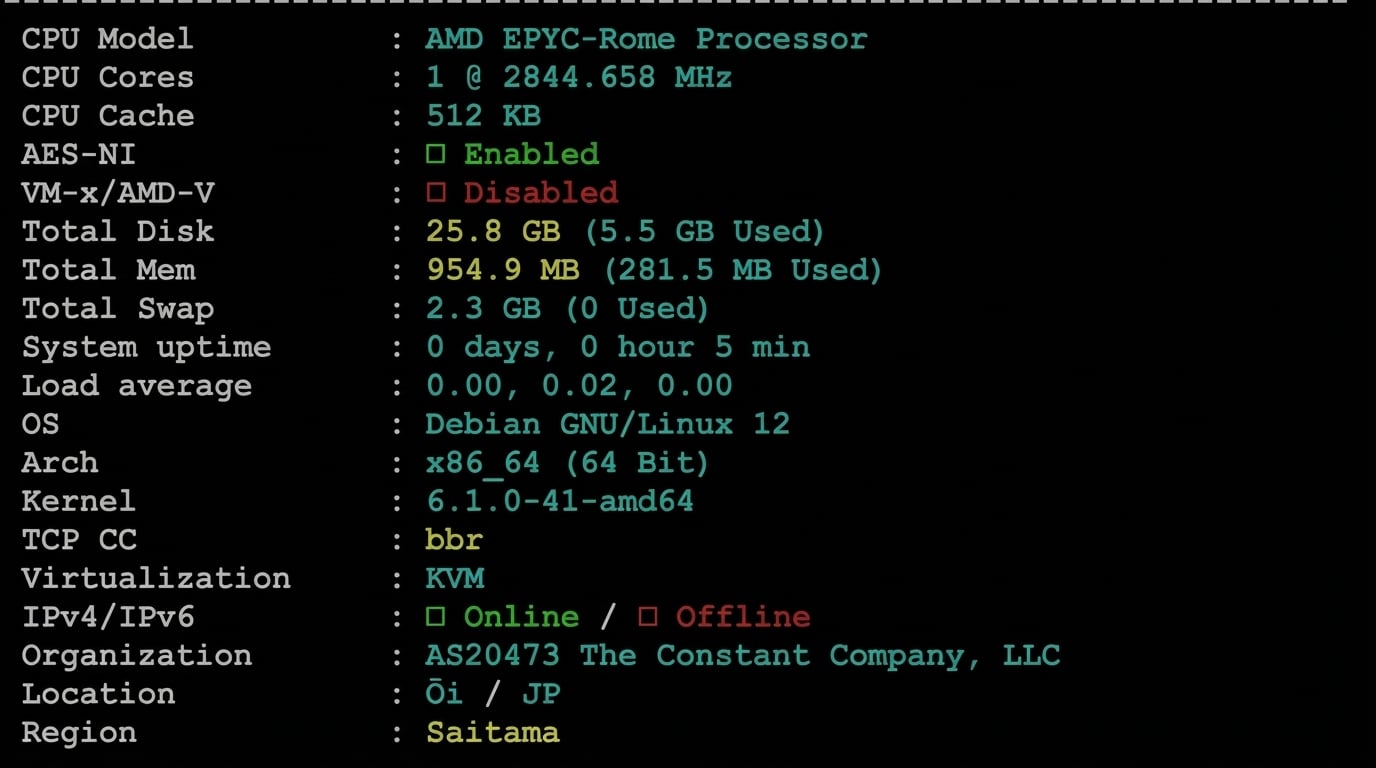Screen dimensions: 1376x768
Task: Click the 25.8 GB total disk value
Action: pyautogui.click(x=493, y=232)
